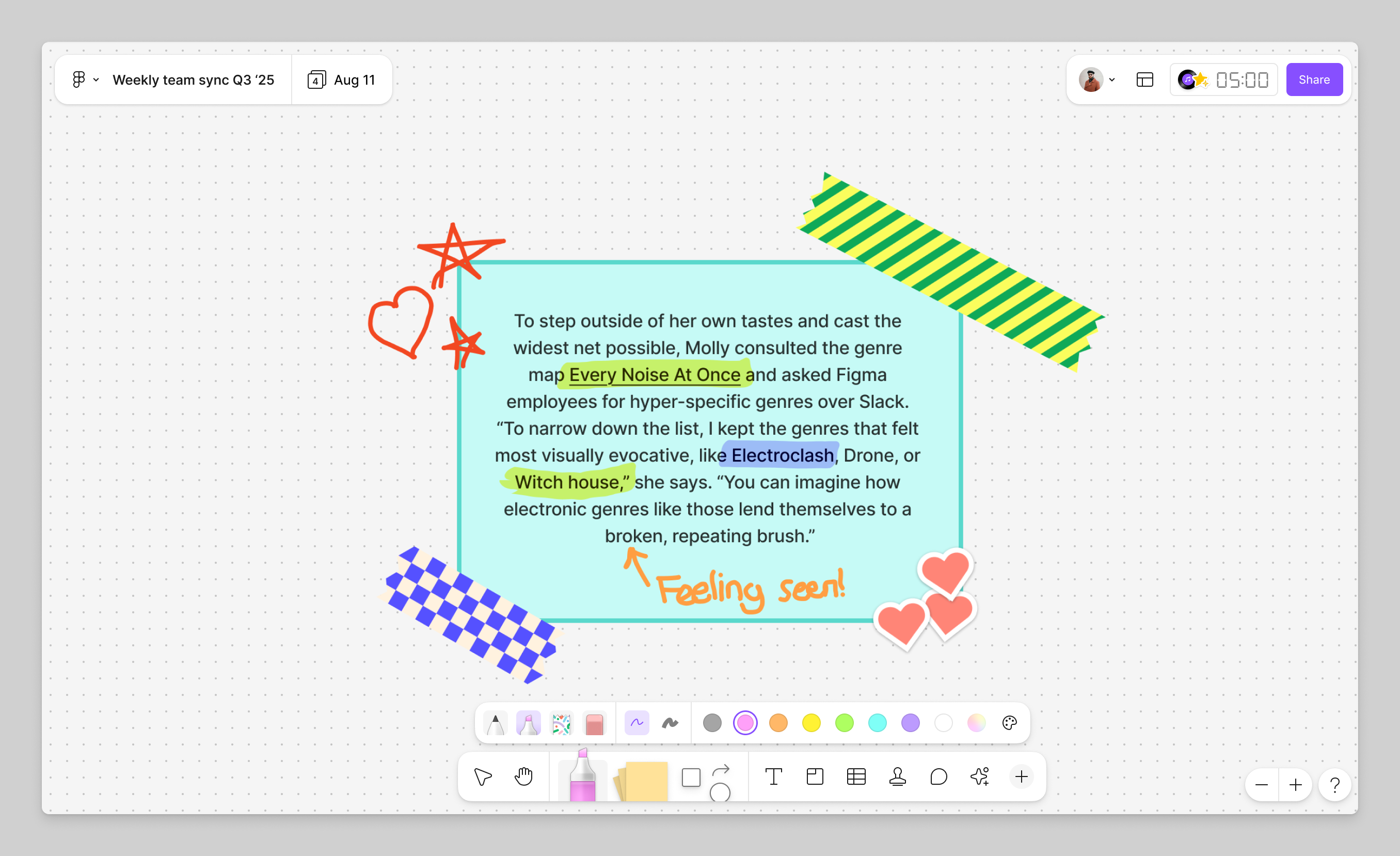Image resolution: width=1400 pixels, height=856 pixels.
Task: Click the highlighted word Electroclash
Action: 783,455
